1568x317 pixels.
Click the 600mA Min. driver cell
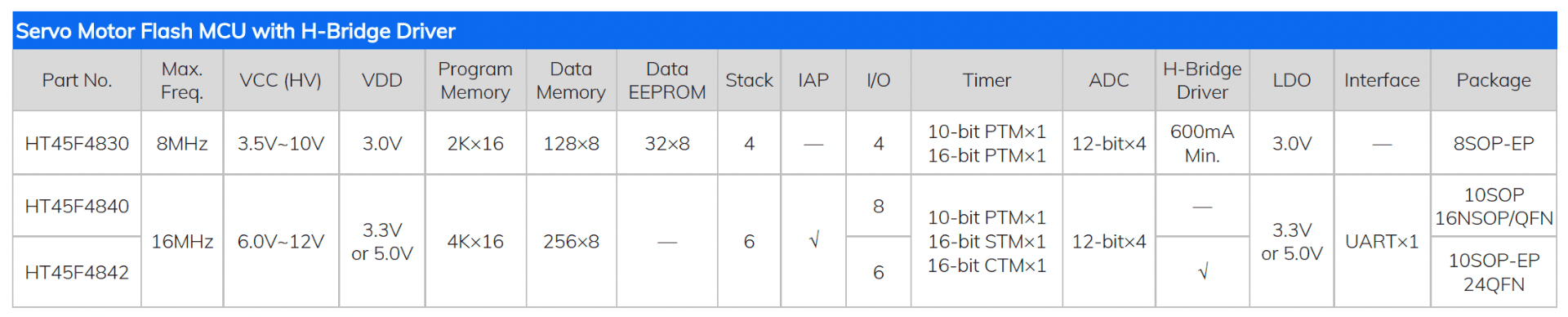[x=1202, y=144]
